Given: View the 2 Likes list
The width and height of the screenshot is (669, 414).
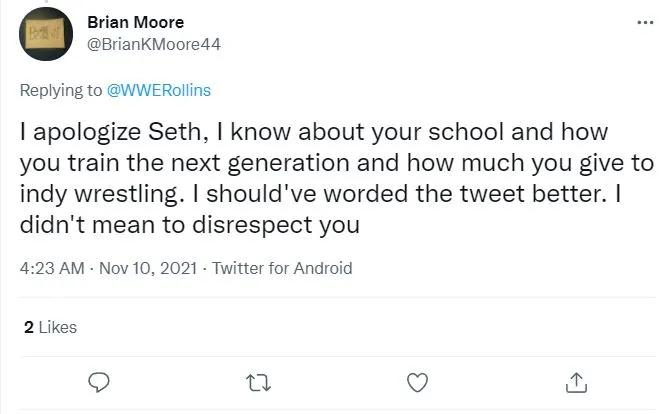Looking at the screenshot, I should point(49,327).
